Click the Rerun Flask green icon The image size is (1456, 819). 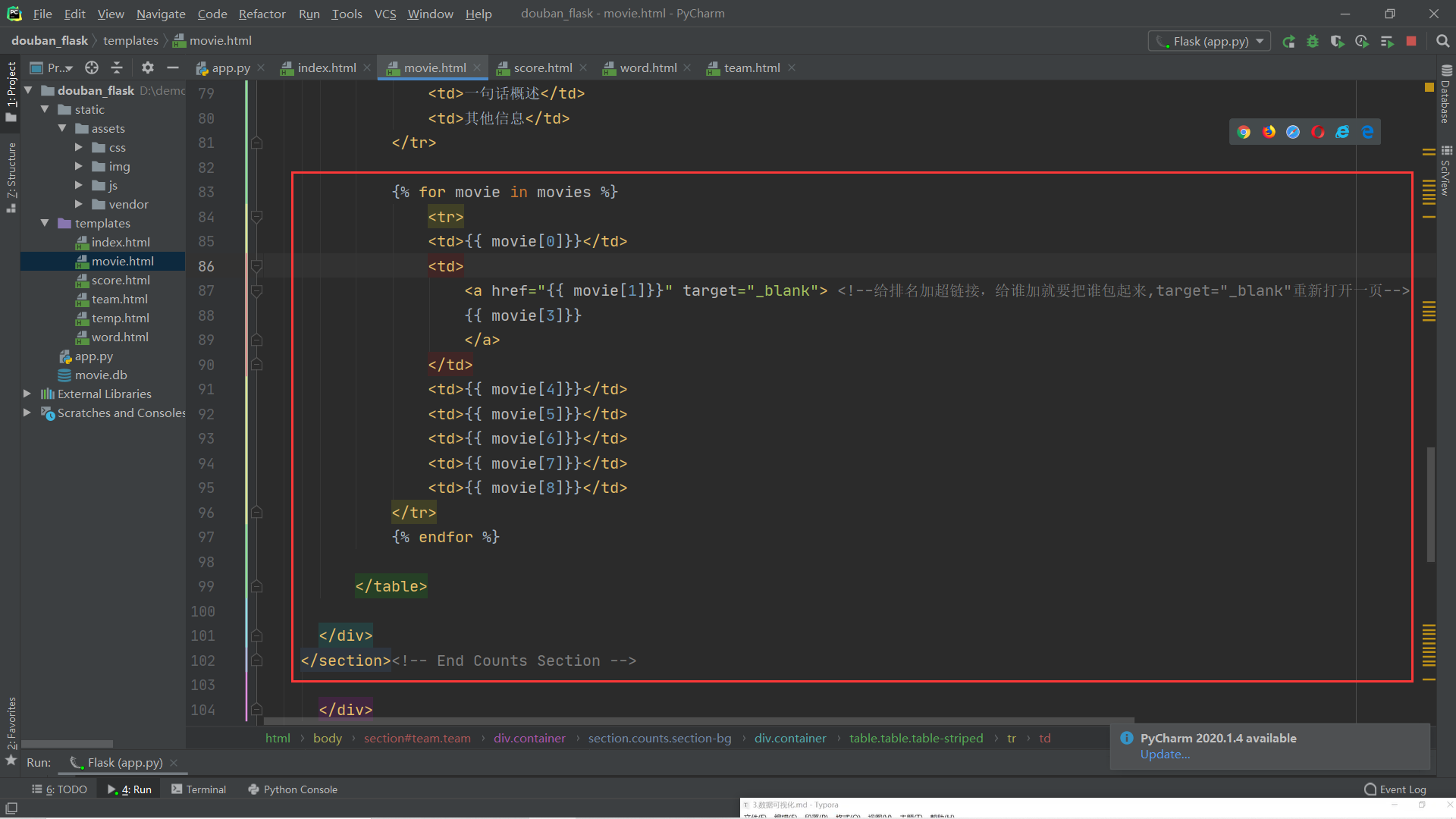pos(1288,42)
